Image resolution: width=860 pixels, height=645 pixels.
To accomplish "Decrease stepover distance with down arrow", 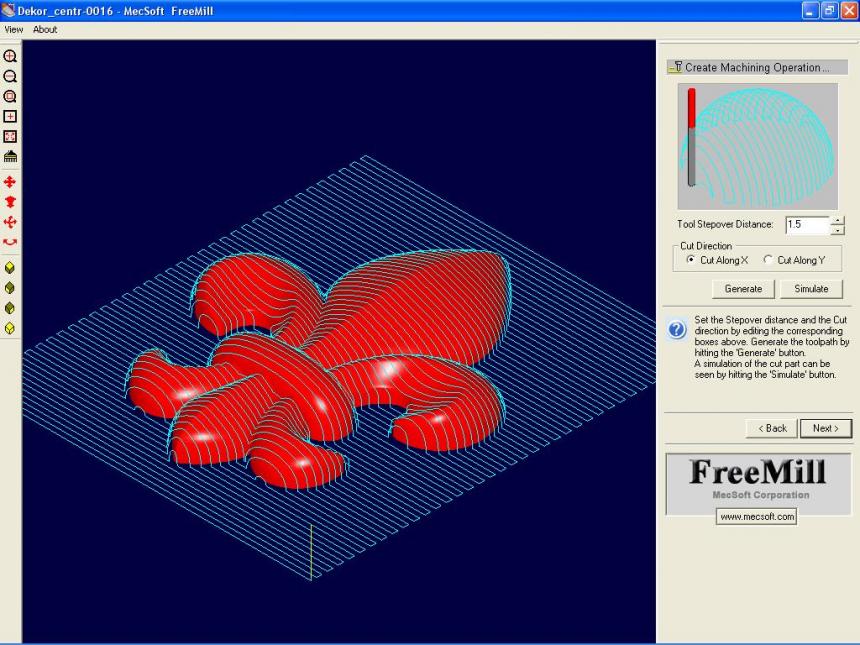I will [838, 230].
